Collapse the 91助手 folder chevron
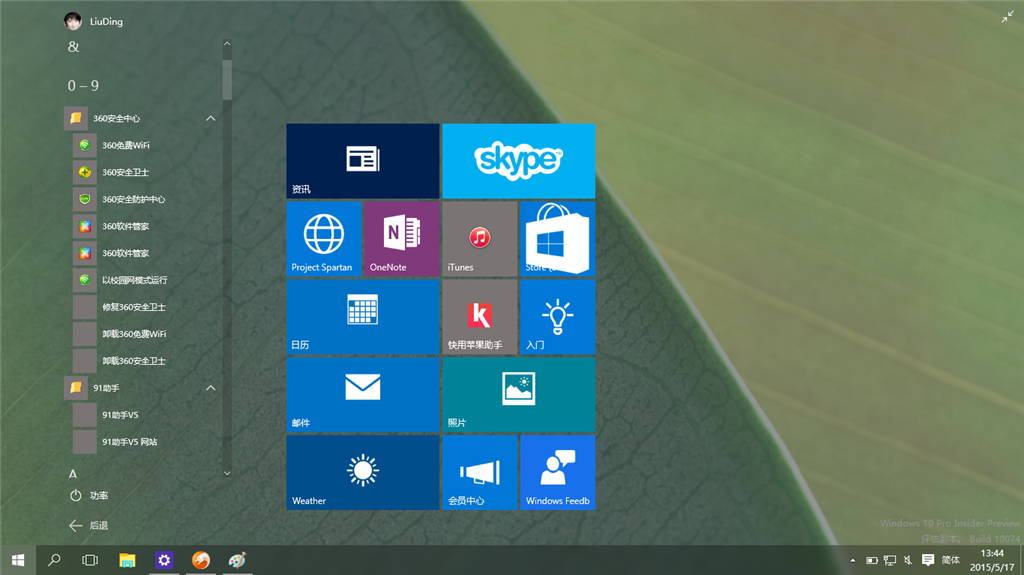Screen dimensions: 1024x575 [x=210, y=387]
